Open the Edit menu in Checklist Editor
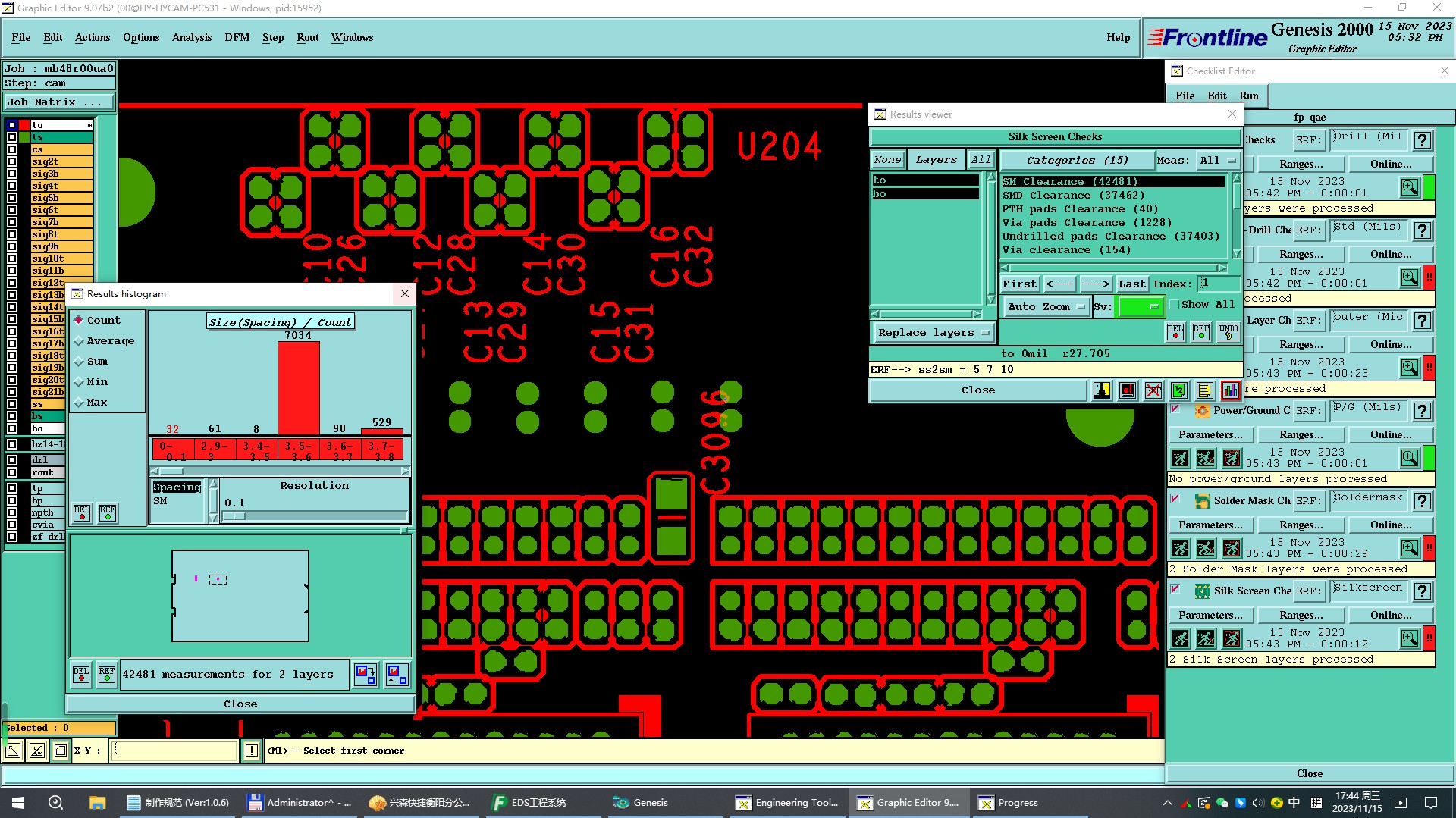The width and height of the screenshot is (1456, 818). [x=1217, y=96]
